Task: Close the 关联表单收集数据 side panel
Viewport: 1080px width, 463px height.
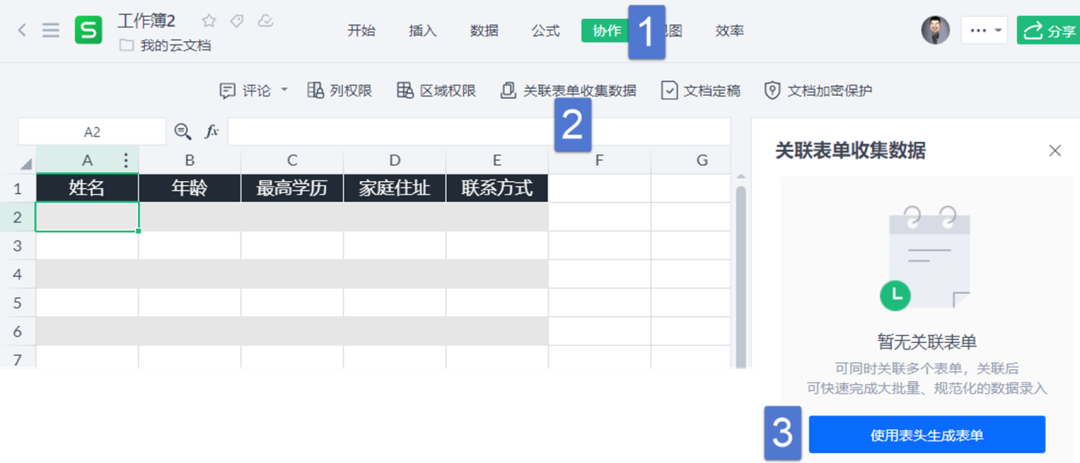Action: pyautogui.click(x=1055, y=150)
